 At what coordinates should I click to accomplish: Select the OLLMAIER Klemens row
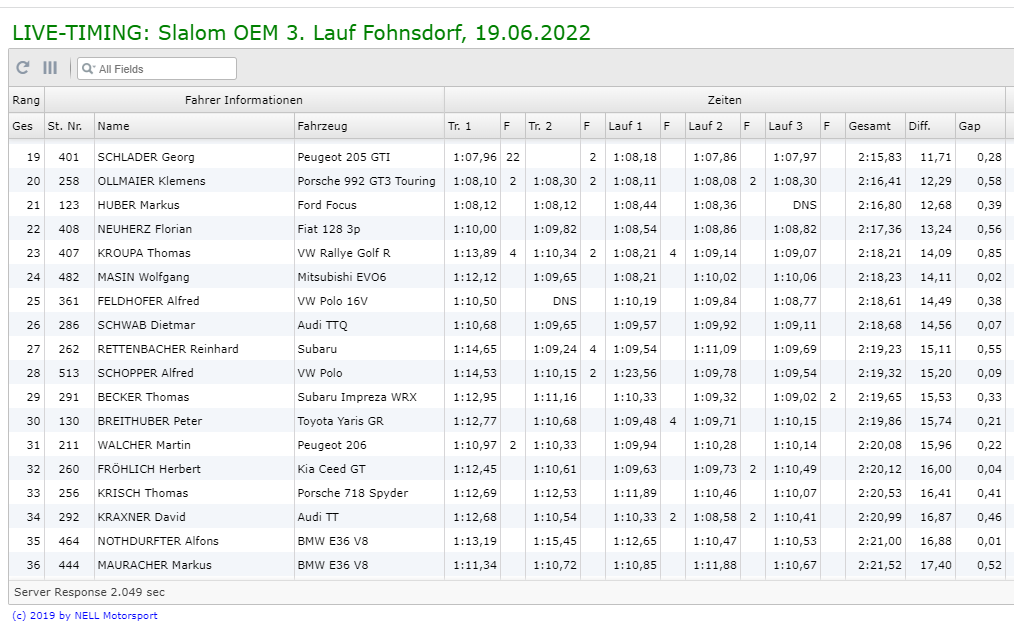(x=151, y=181)
